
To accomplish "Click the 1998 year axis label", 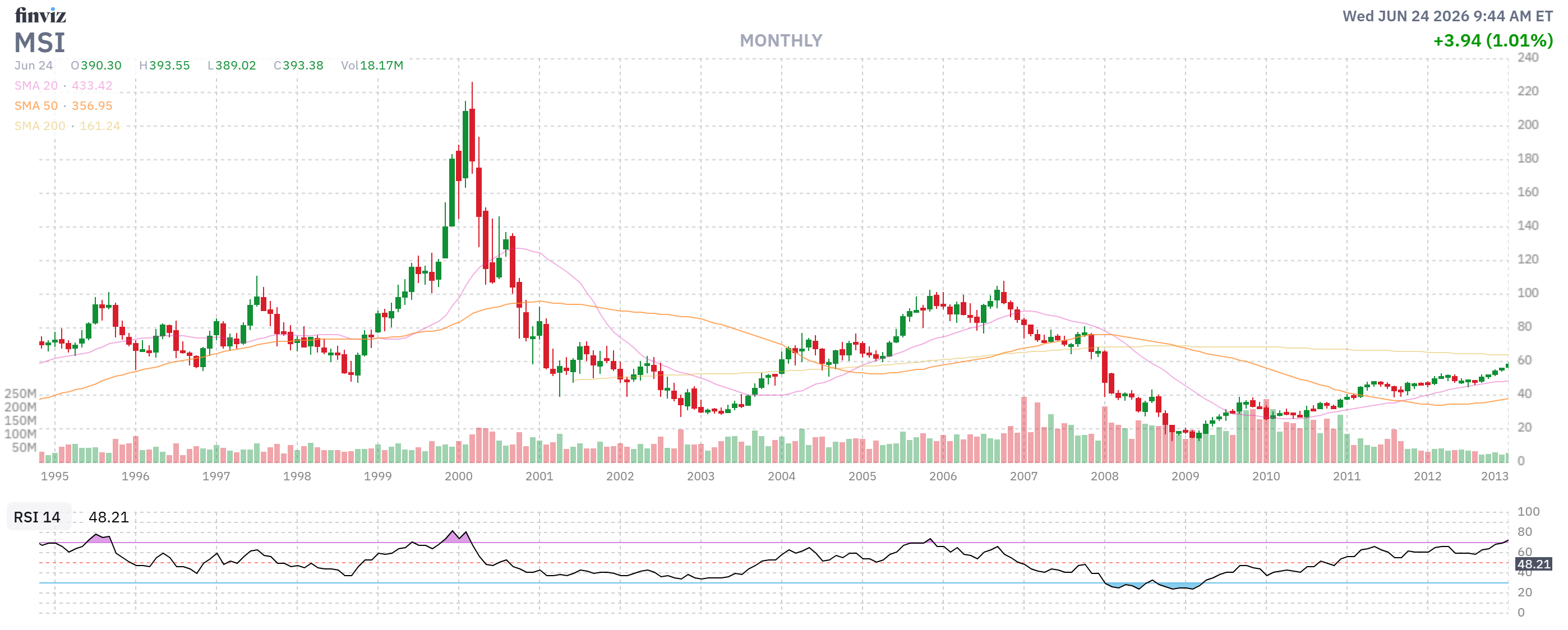I will click(297, 476).
